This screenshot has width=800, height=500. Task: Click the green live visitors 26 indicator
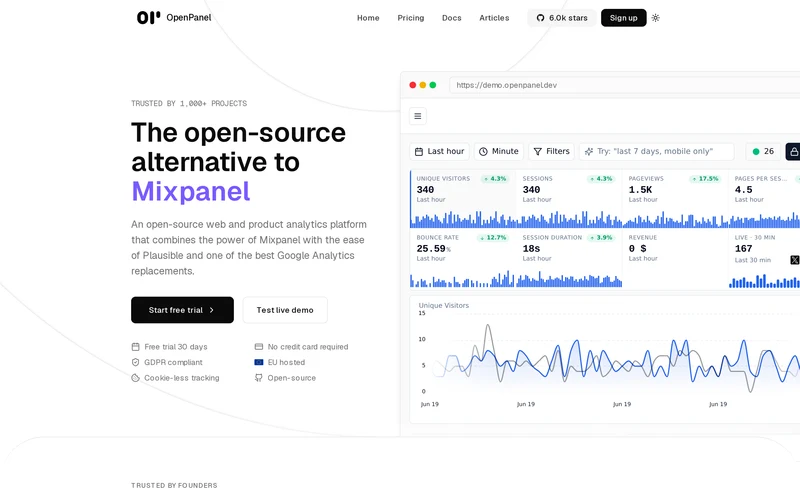(x=763, y=152)
